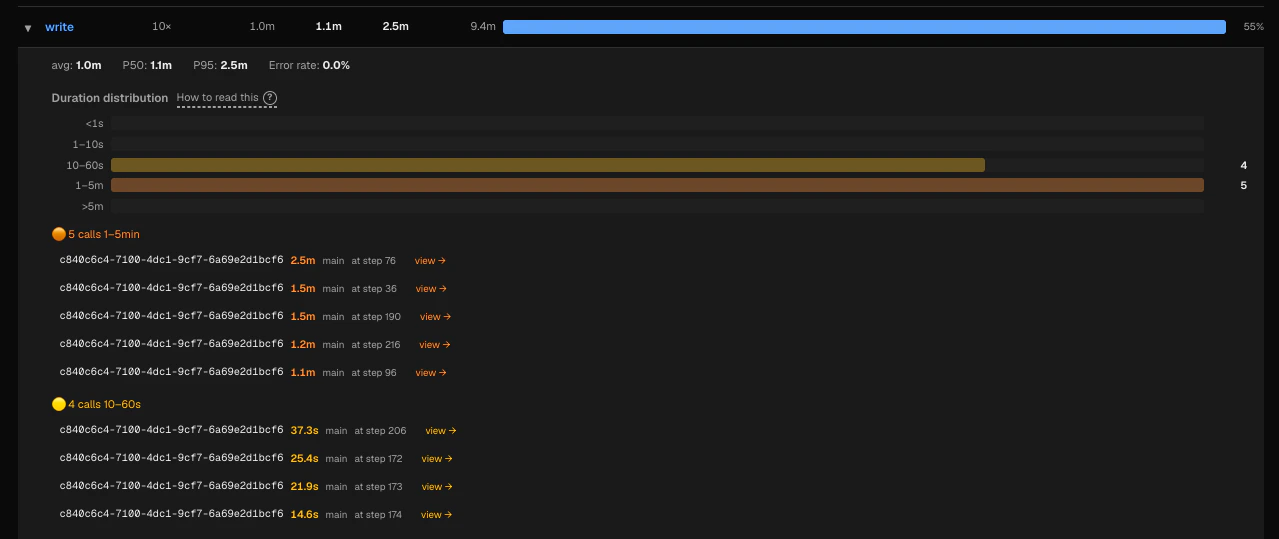
Task: Click the yellow circle beside 4 calls 10–60s
Action: click(x=58, y=404)
